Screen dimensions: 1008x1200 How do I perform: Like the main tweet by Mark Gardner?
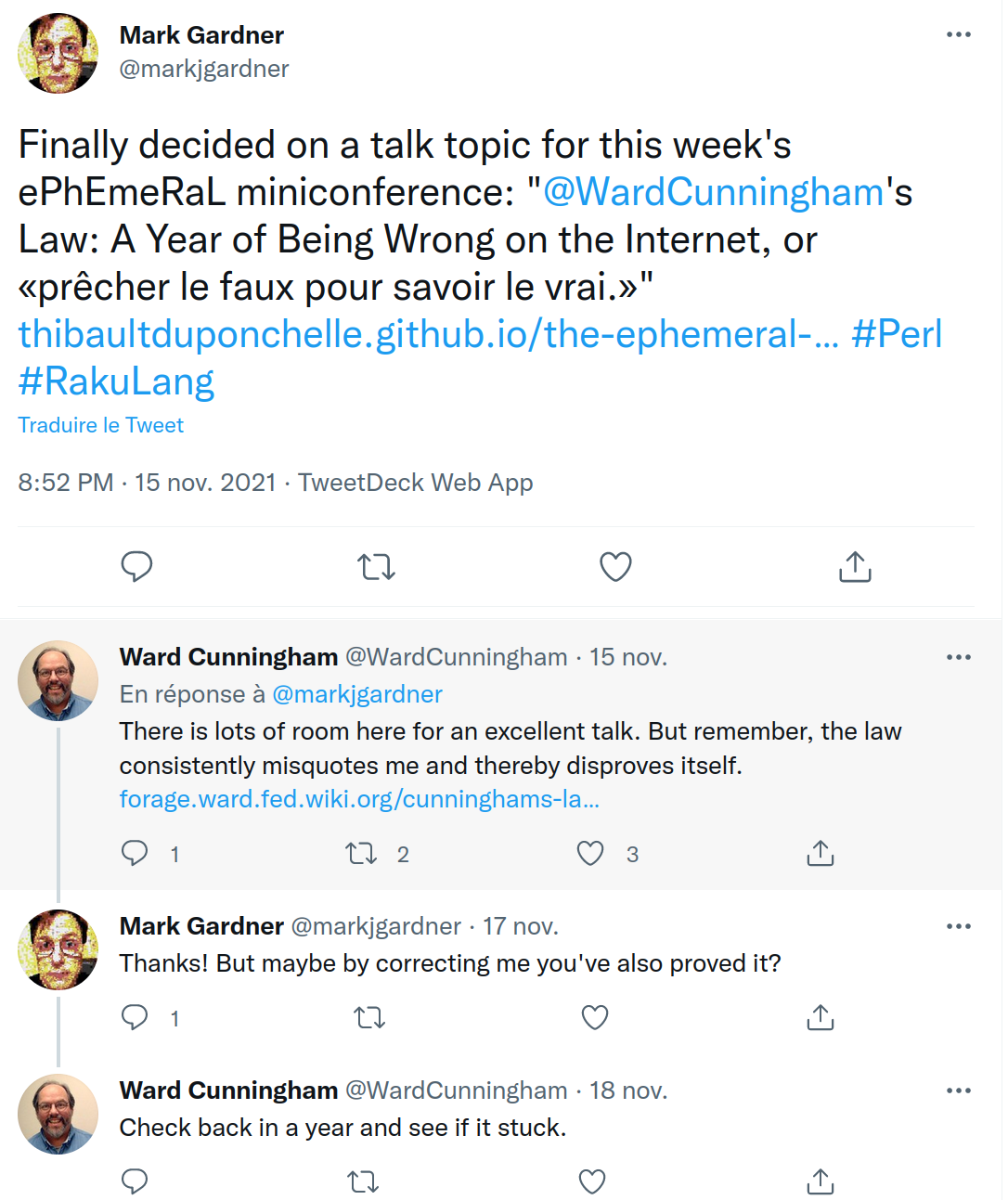615,566
